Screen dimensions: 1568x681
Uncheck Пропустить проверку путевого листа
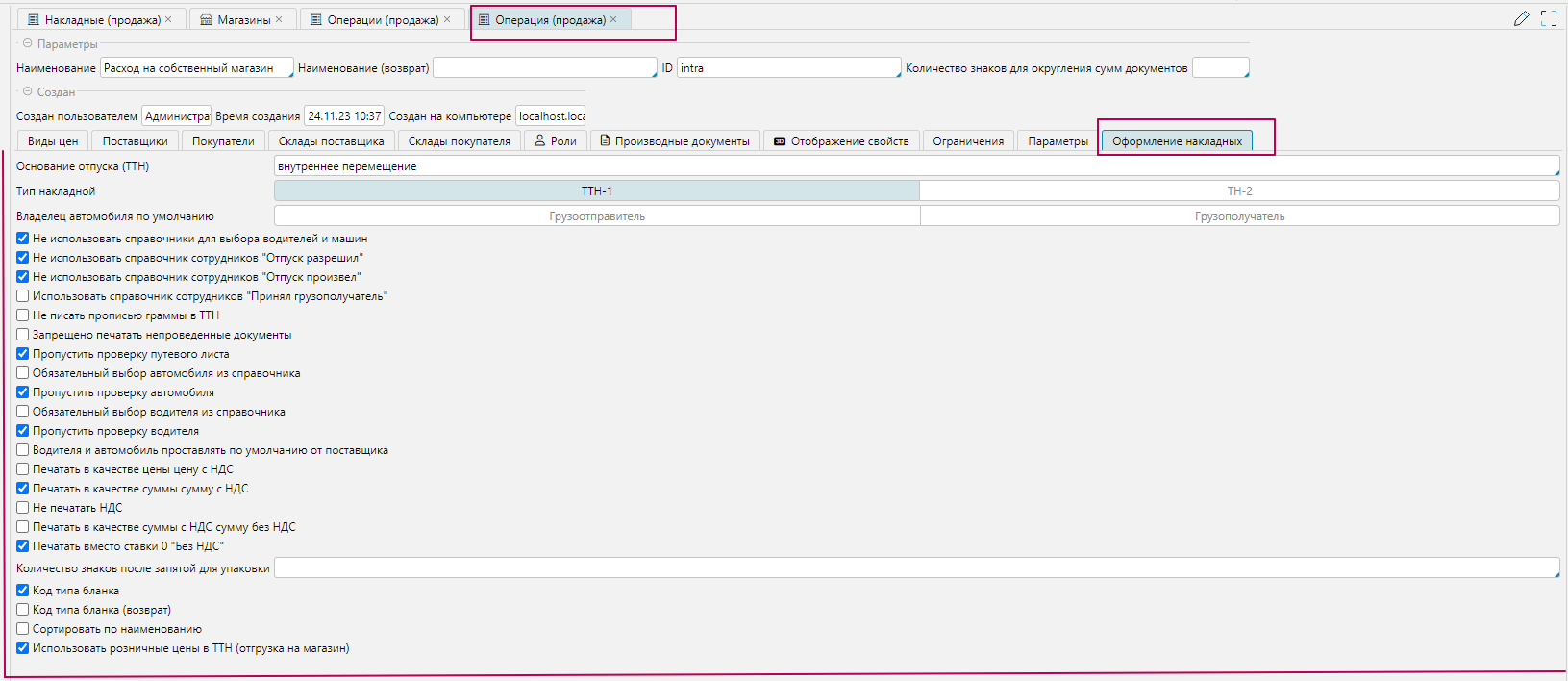click(x=23, y=354)
